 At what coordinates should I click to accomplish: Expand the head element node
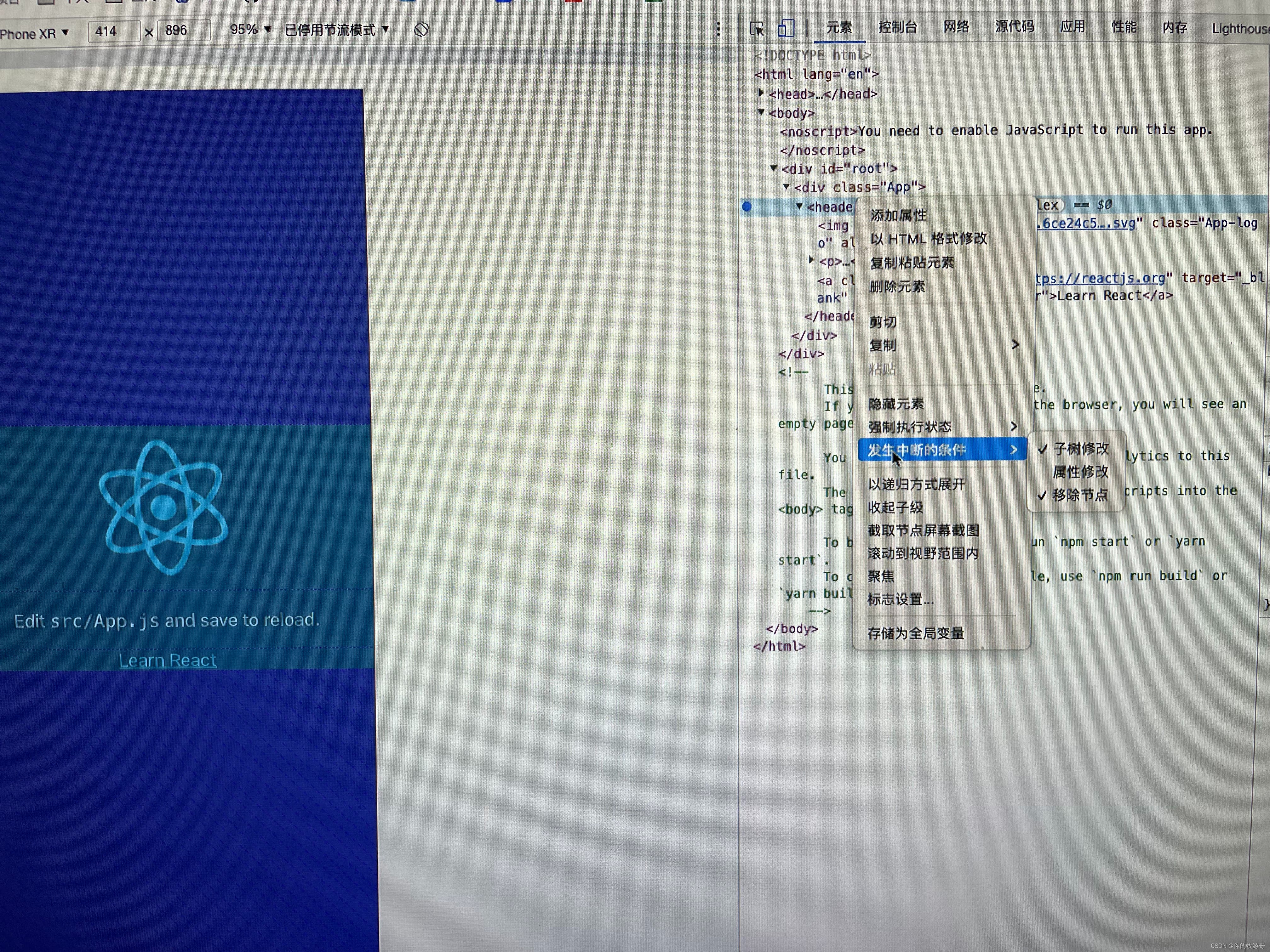point(761,93)
